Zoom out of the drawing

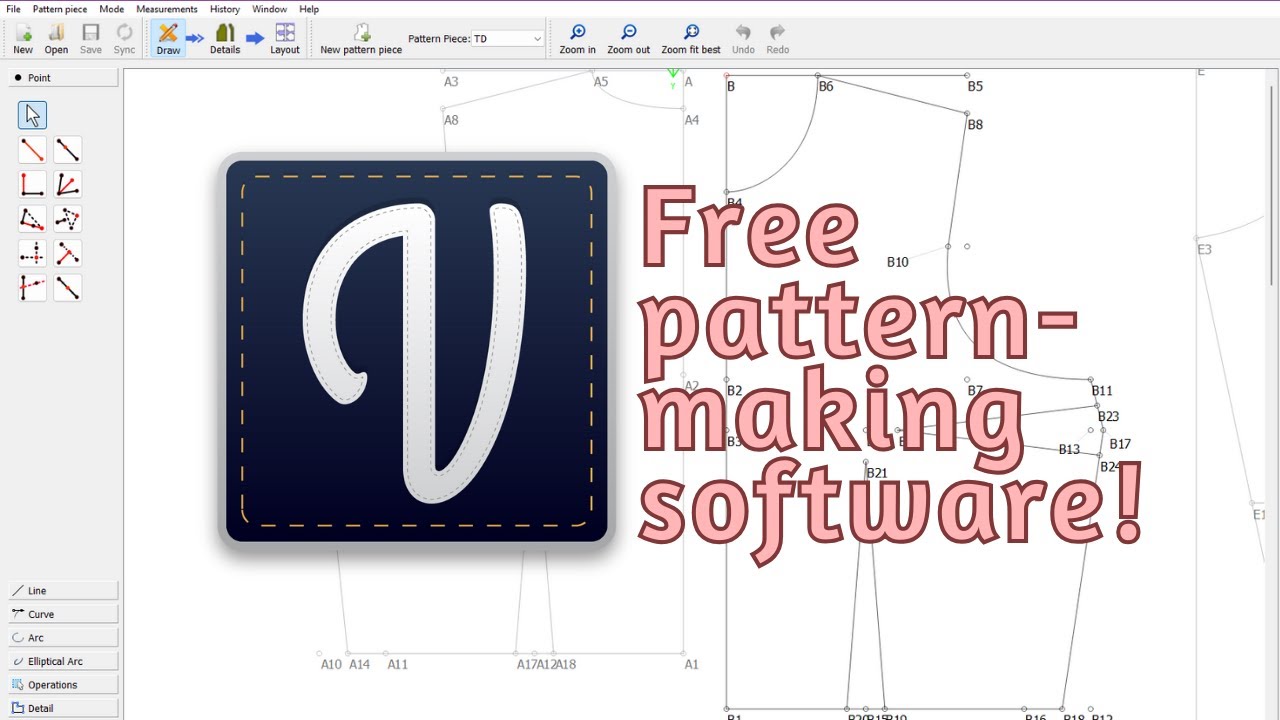pyautogui.click(x=628, y=39)
